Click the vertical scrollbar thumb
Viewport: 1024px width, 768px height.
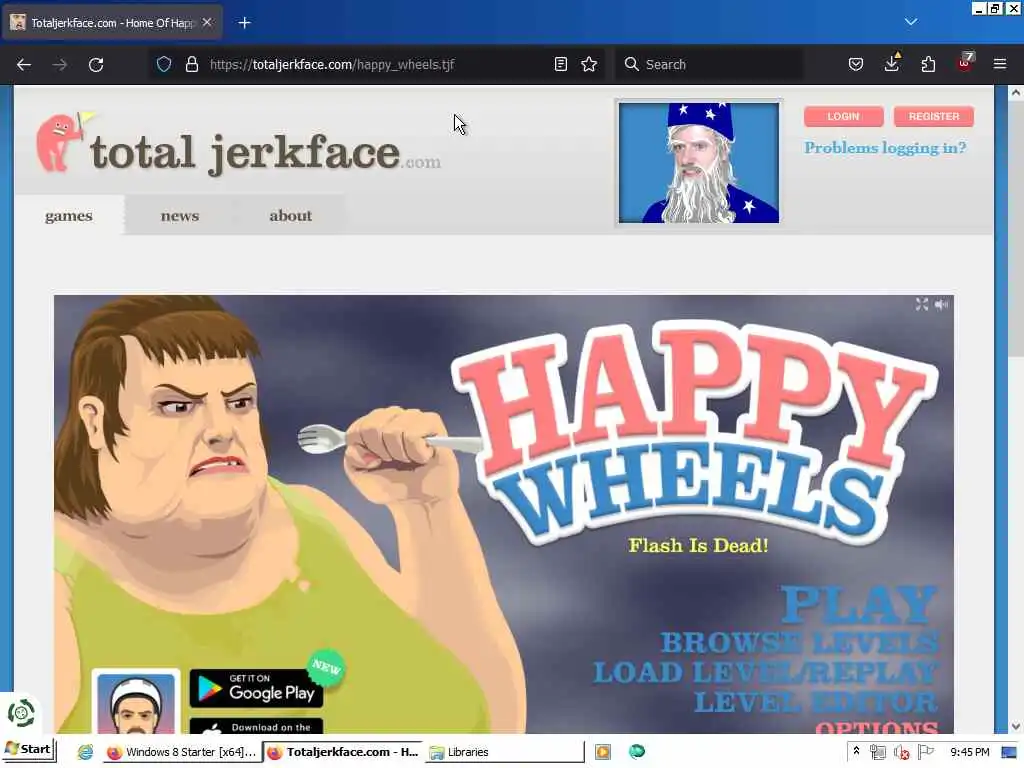click(x=1016, y=229)
